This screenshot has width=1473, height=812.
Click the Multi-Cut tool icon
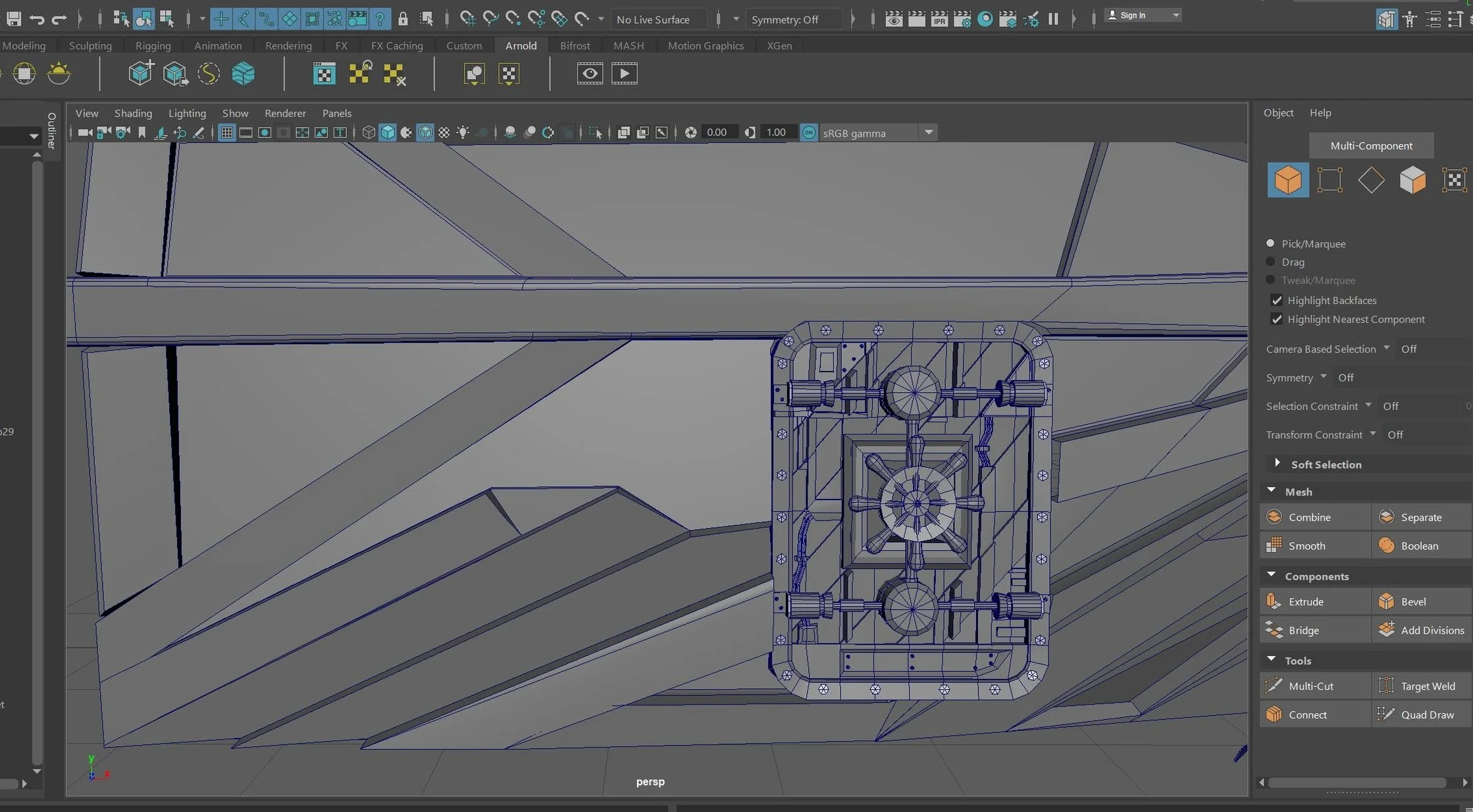point(1274,686)
